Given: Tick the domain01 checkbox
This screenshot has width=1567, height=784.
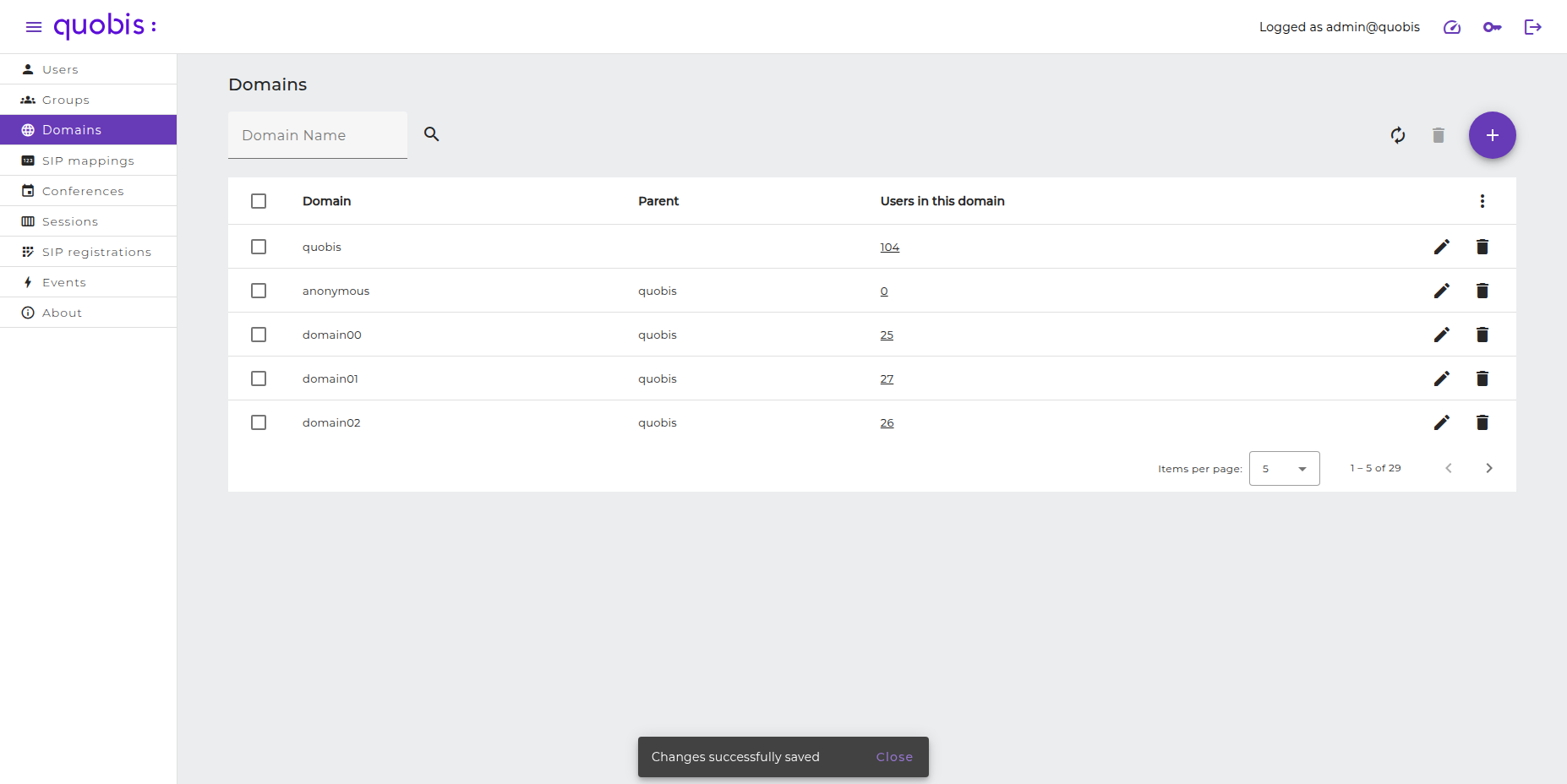Looking at the screenshot, I should pyautogui.click(x=259, y=378).
